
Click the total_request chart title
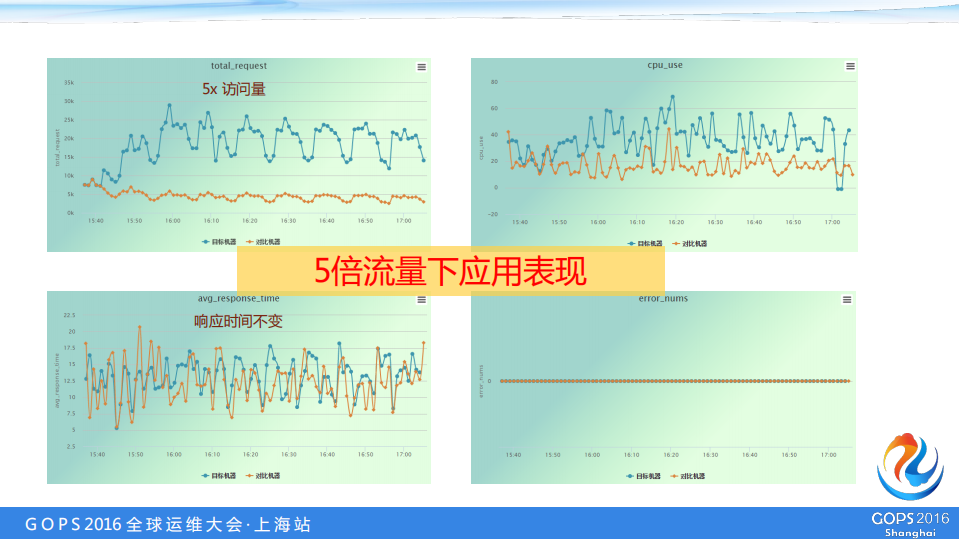(239, 65)
